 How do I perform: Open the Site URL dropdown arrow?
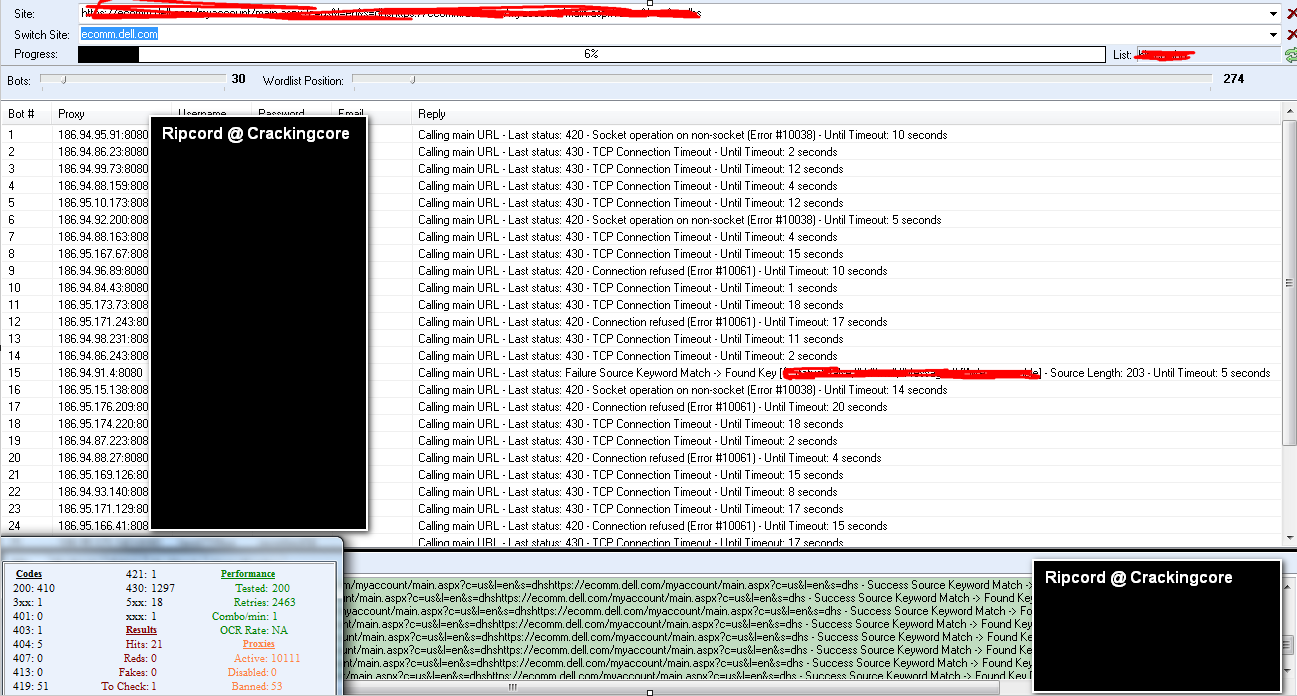1274,14
